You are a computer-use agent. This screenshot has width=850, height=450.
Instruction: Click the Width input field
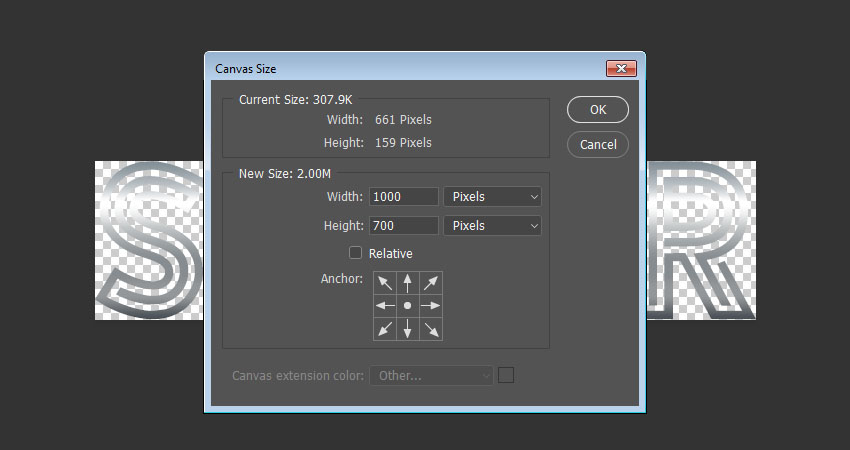404,197
